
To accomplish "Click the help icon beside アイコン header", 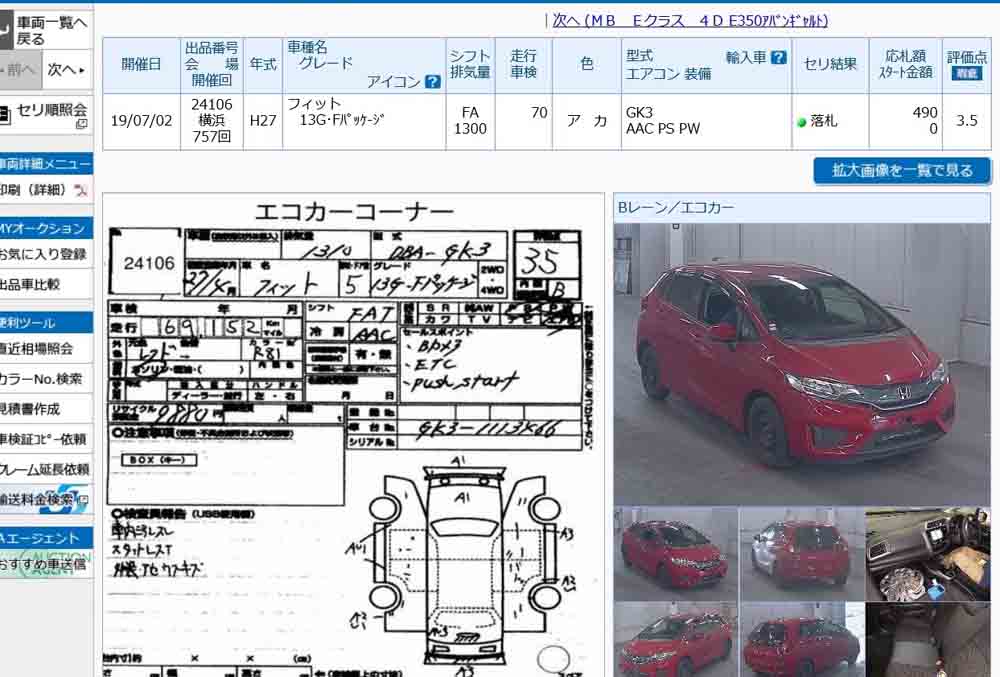I will tap(432, 82).
